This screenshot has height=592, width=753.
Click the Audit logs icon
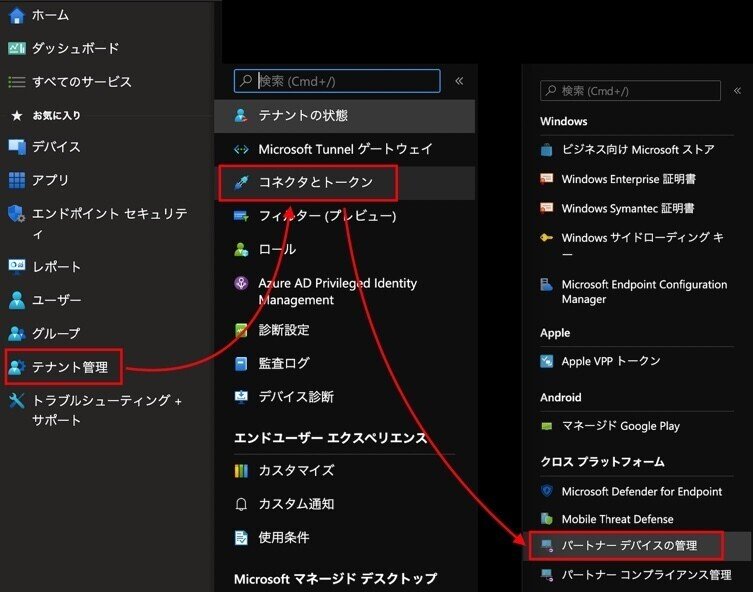pos(241,364)
